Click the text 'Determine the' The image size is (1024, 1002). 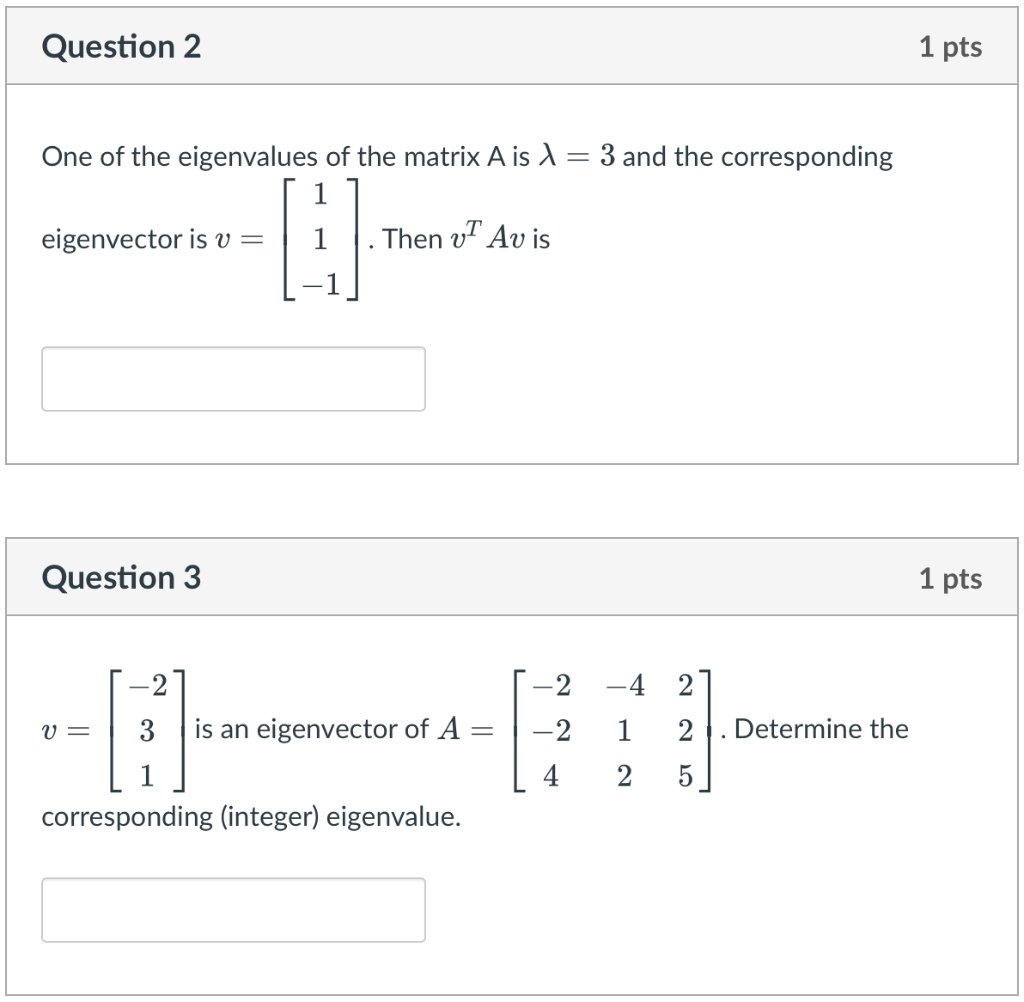pos(821,729)
